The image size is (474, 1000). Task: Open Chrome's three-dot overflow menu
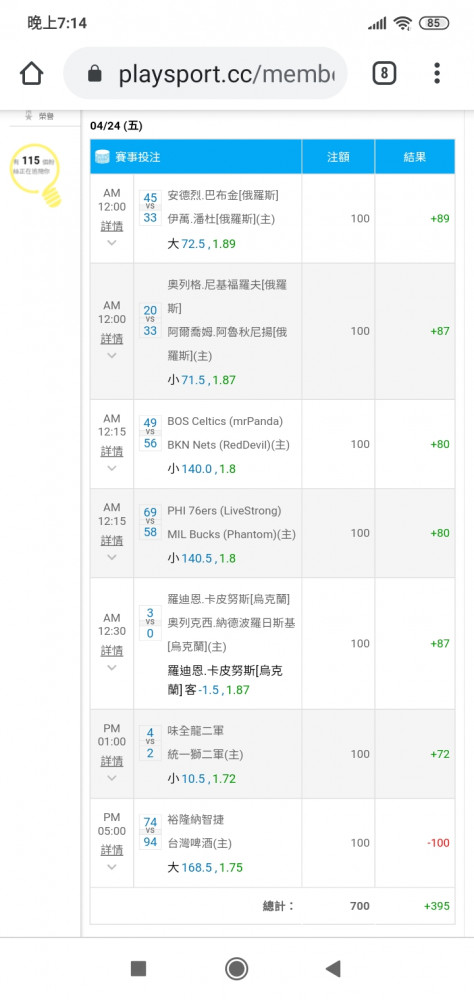(x=437, y=73)
